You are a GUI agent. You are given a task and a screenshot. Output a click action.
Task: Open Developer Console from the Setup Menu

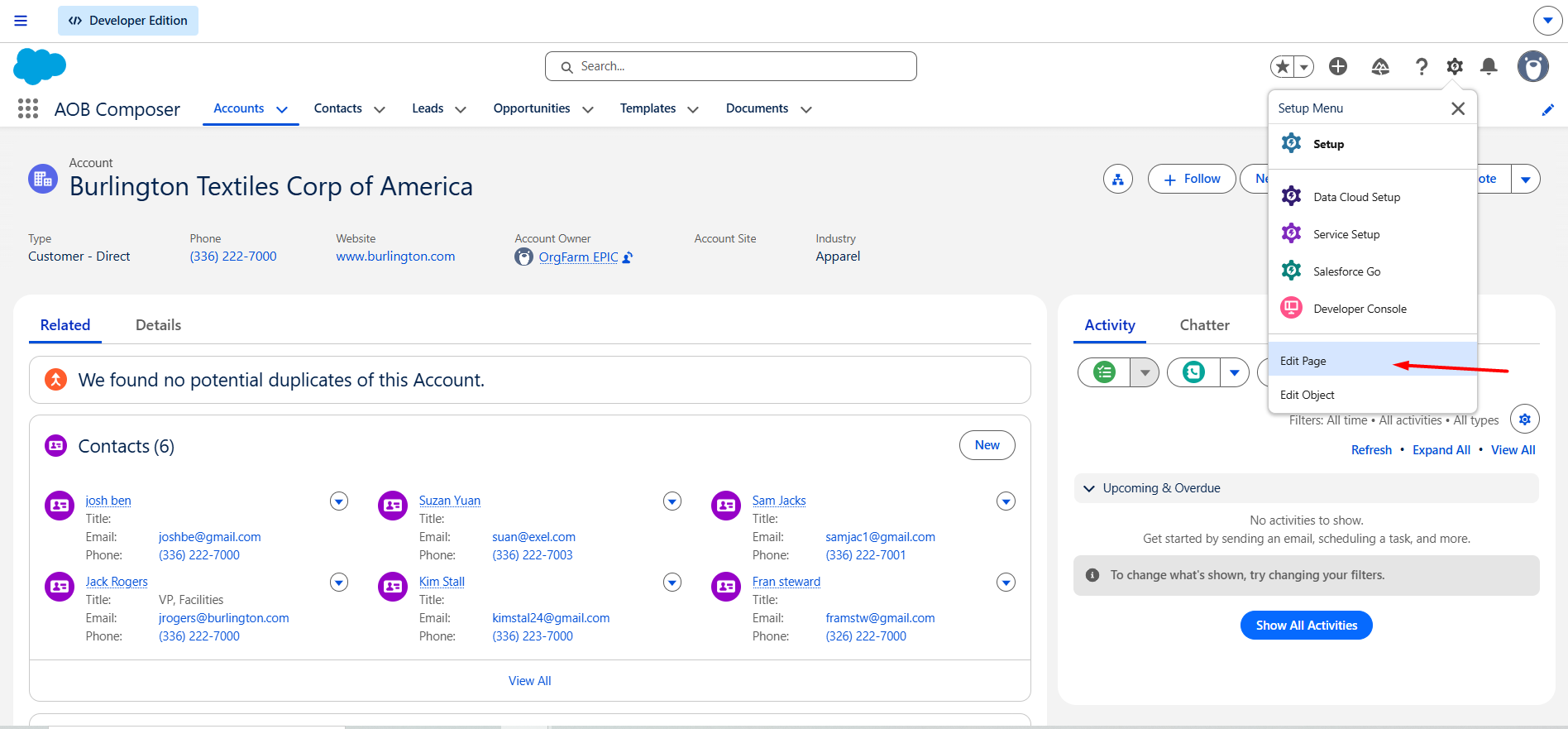1373,309
